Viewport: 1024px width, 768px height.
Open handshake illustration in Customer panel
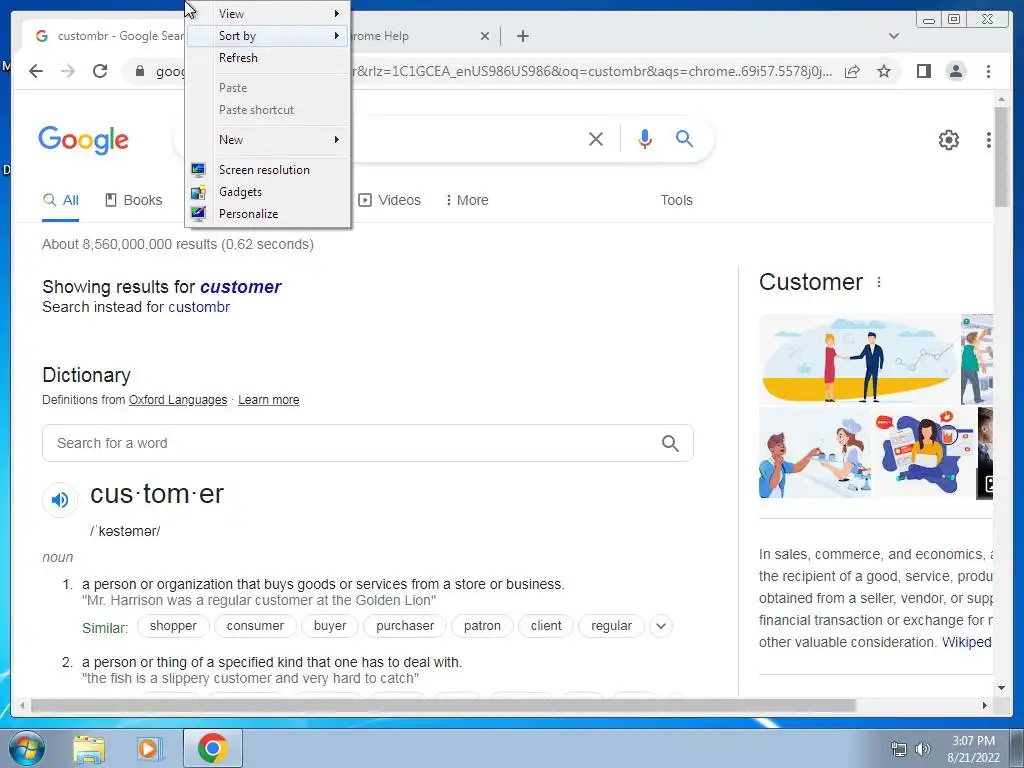858,359
